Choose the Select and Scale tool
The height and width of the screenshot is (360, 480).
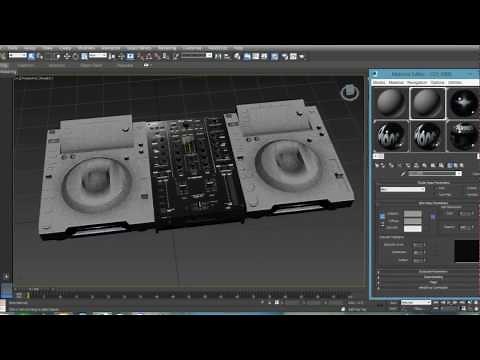click(x=84, y=56)
